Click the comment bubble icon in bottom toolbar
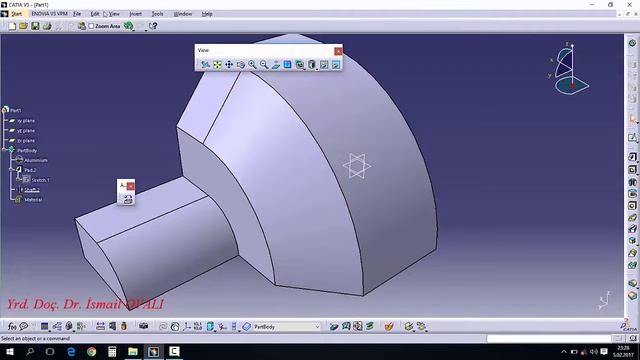 click(24, 326)
